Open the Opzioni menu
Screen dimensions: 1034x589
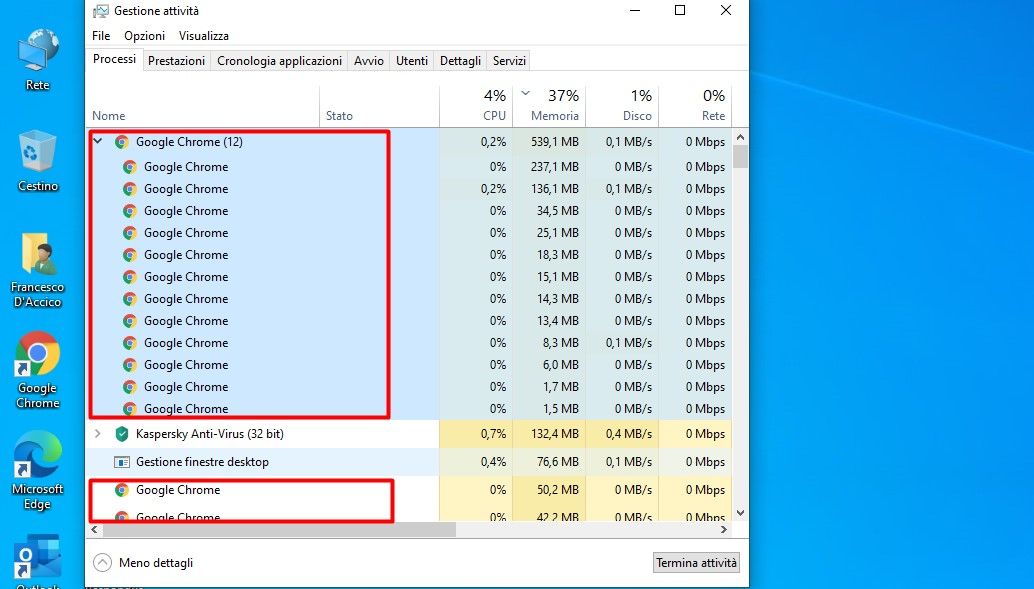click(x=144, y=36)
